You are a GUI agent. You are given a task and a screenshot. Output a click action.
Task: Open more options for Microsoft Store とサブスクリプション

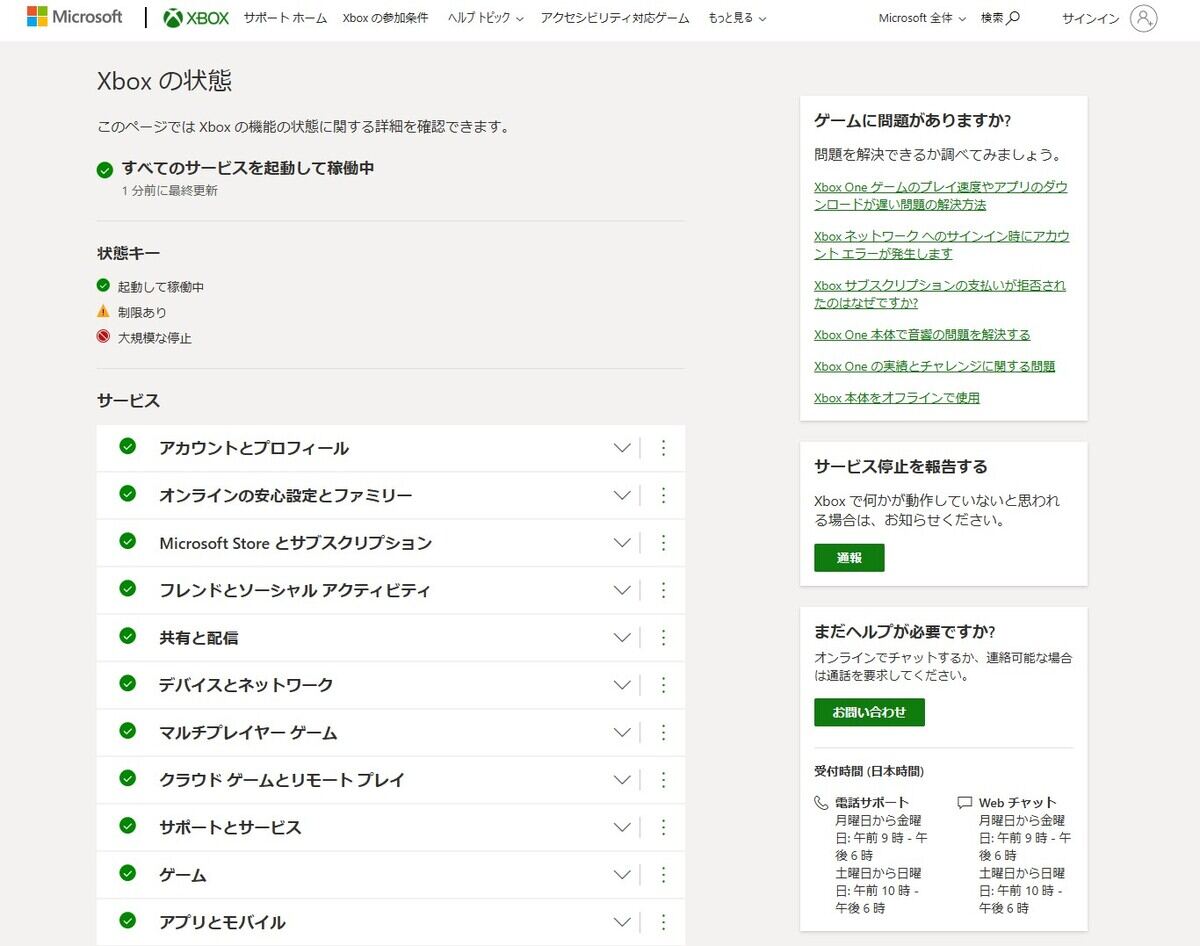663,543
